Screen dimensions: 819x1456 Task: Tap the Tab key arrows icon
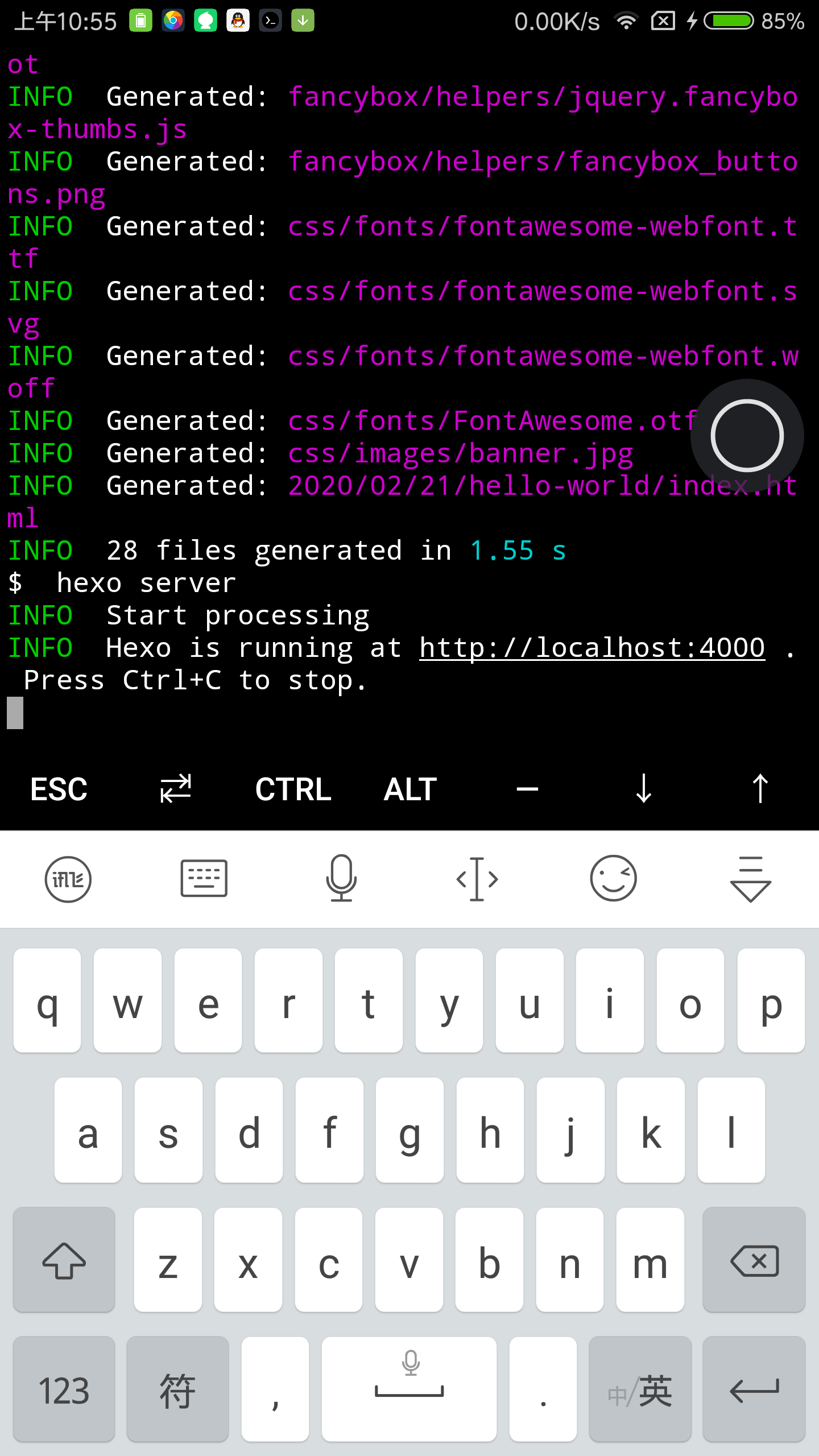(175, 789)
